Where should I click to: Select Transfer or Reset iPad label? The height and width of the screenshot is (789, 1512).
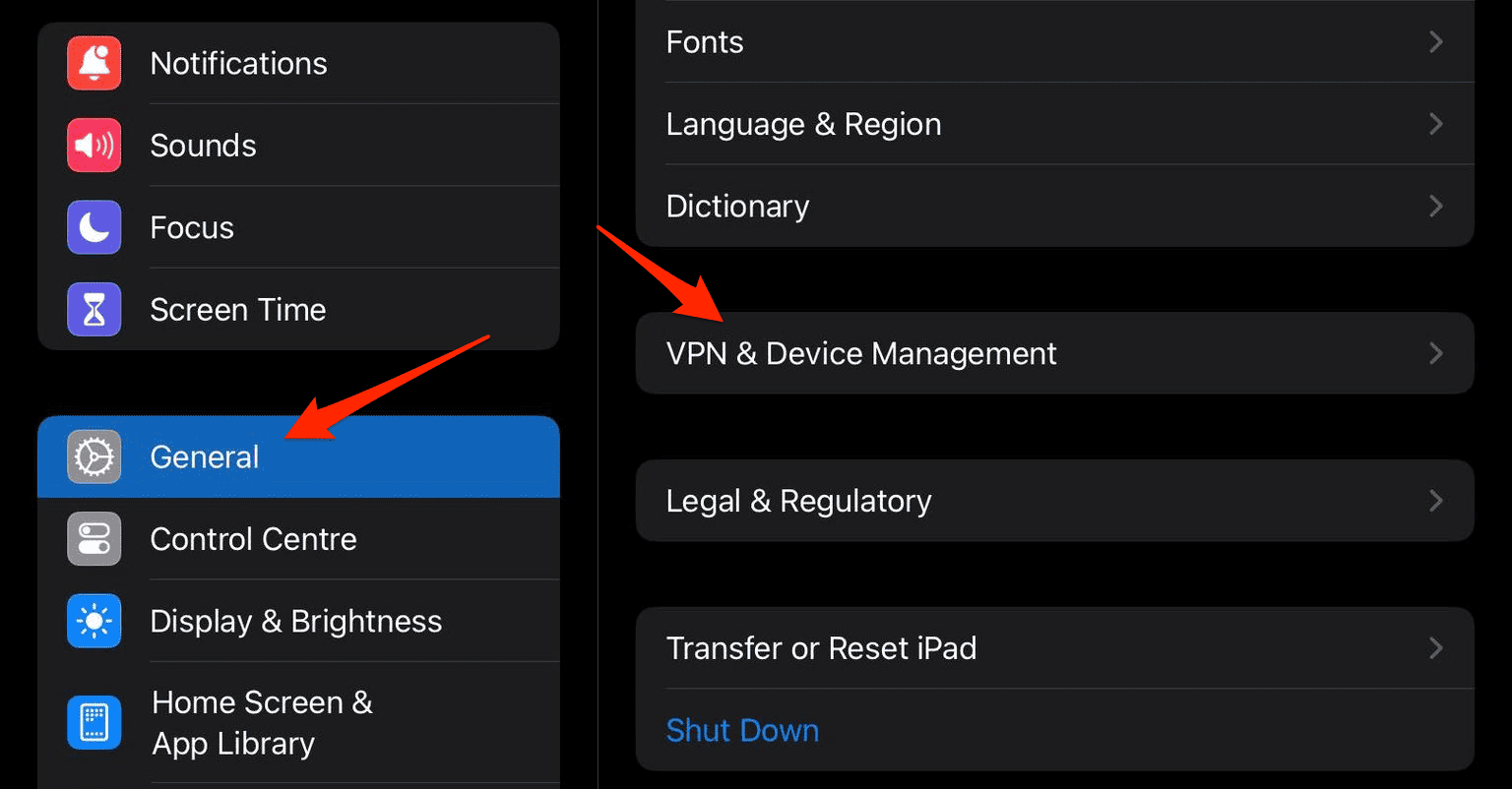(821, 648)
